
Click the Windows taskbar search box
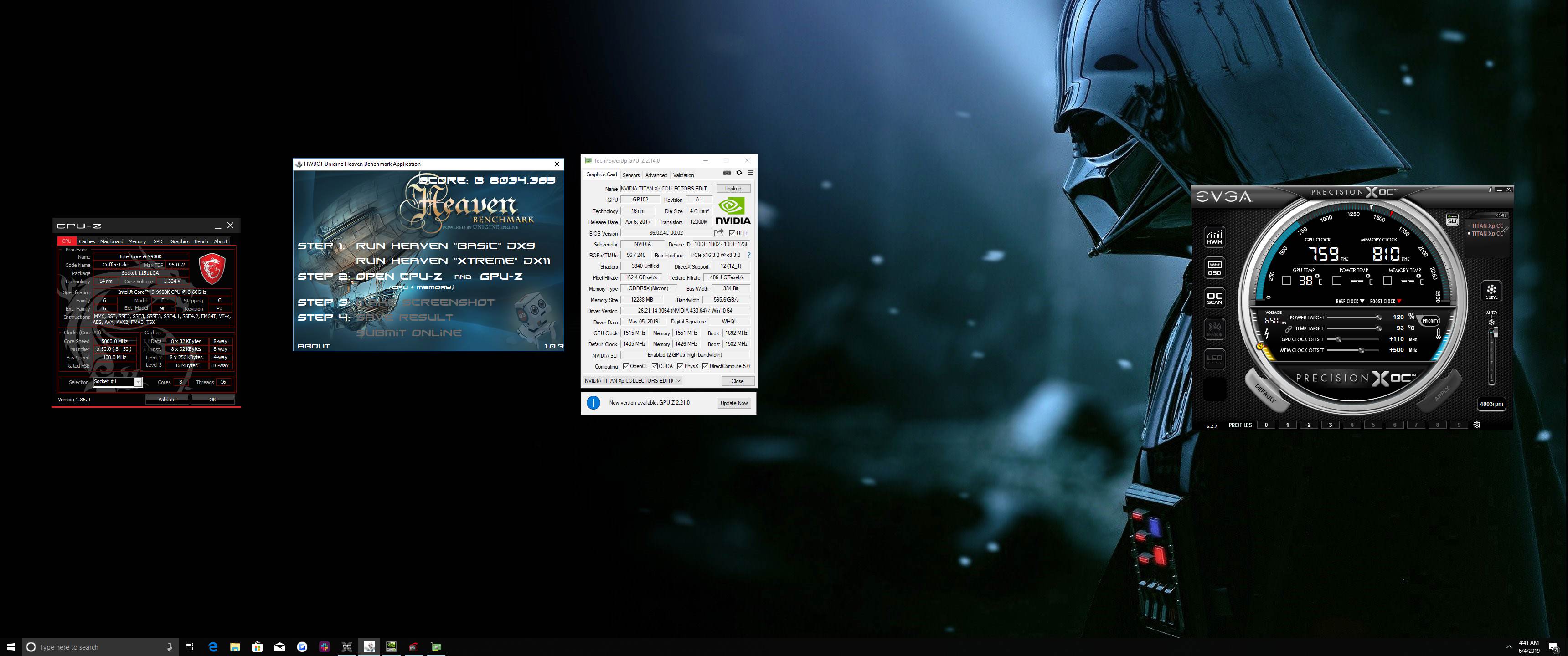click(100, 647)
